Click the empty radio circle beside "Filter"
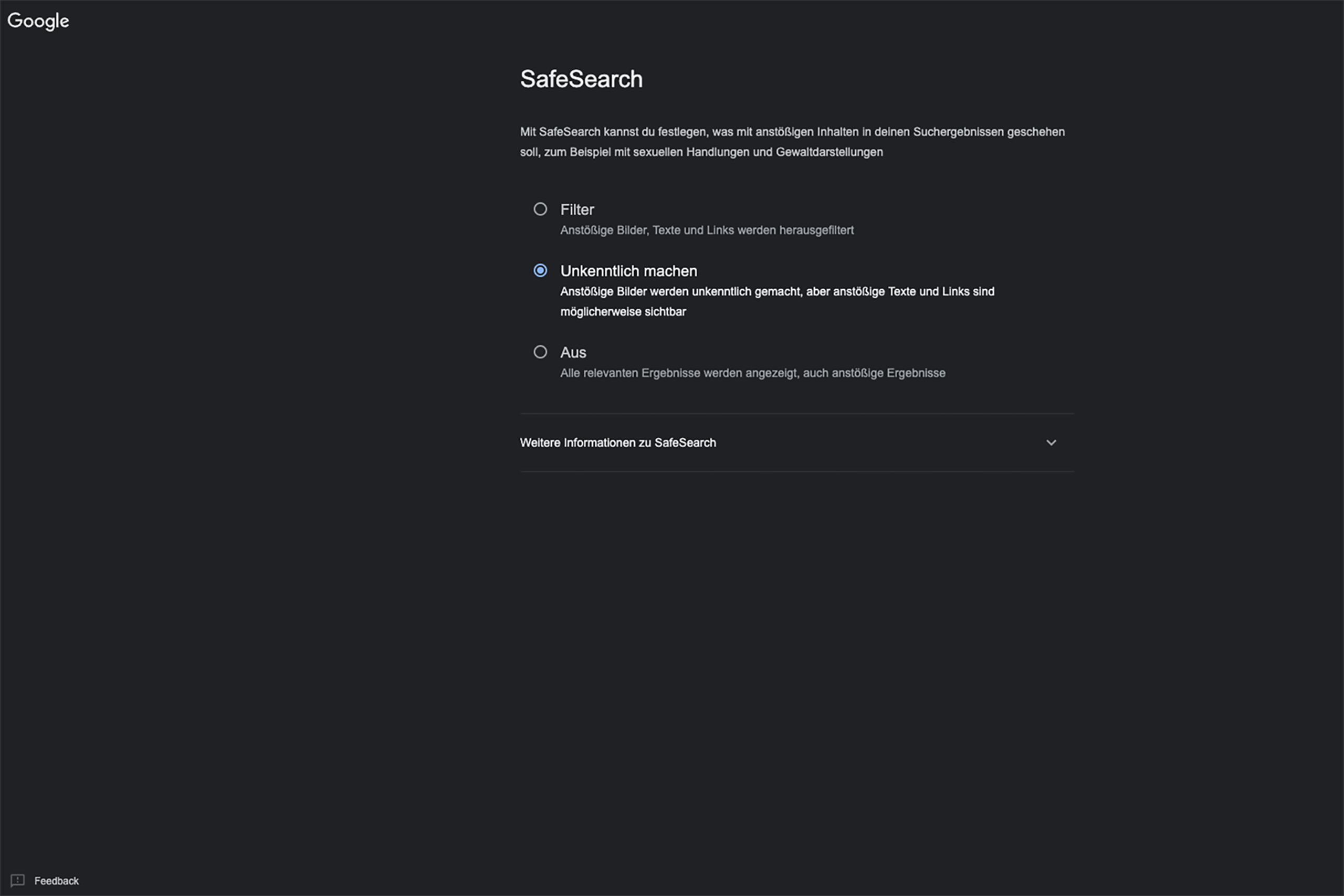 click(x=540, y=209)
